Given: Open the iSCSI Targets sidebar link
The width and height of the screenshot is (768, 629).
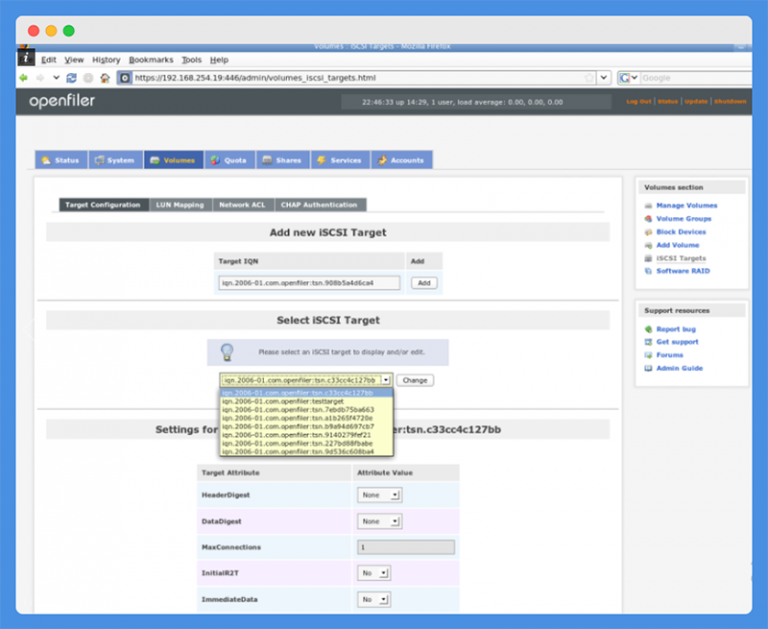Looking at the screenshot, I should pos(681,258).
